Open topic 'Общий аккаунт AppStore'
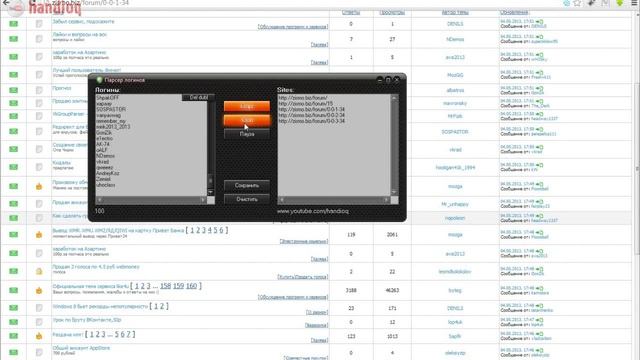Viewport: 640px width, 360px height. coord(81,348)
